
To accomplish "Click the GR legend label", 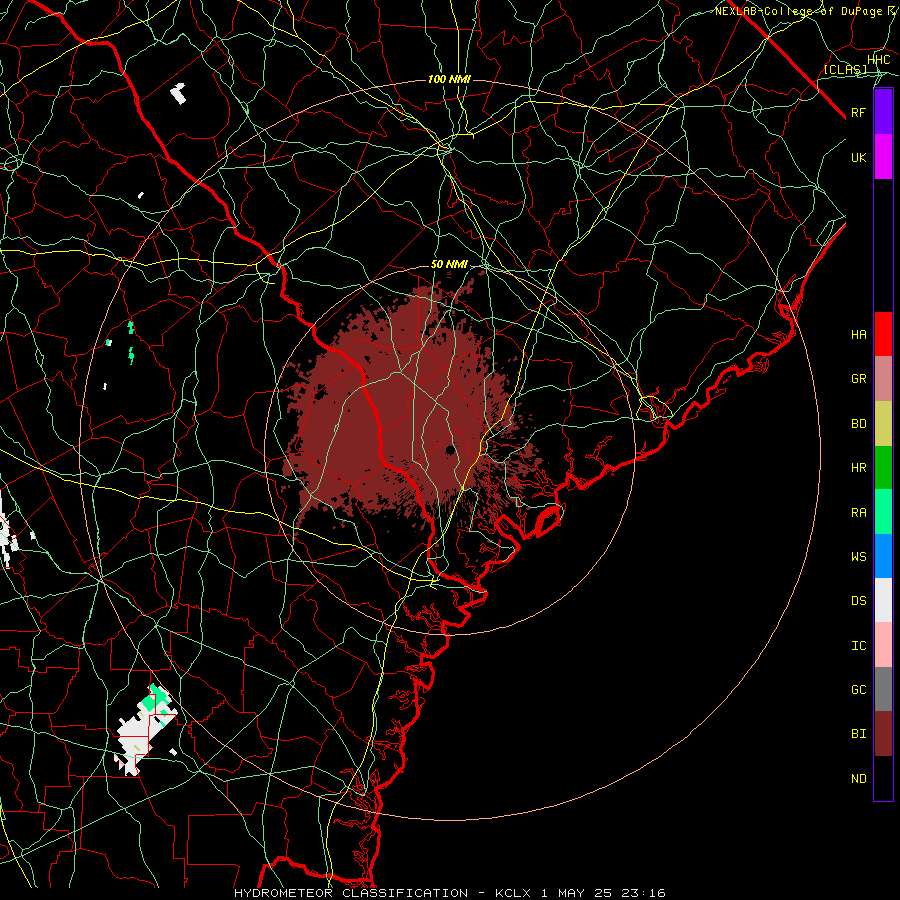I will click(x=858, y=379).
